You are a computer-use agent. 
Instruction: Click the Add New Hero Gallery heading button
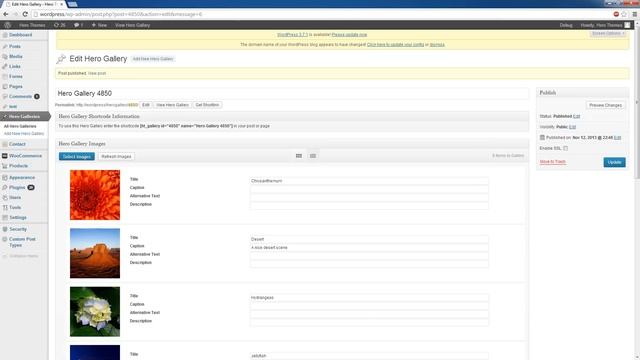[x=153, y=59]
